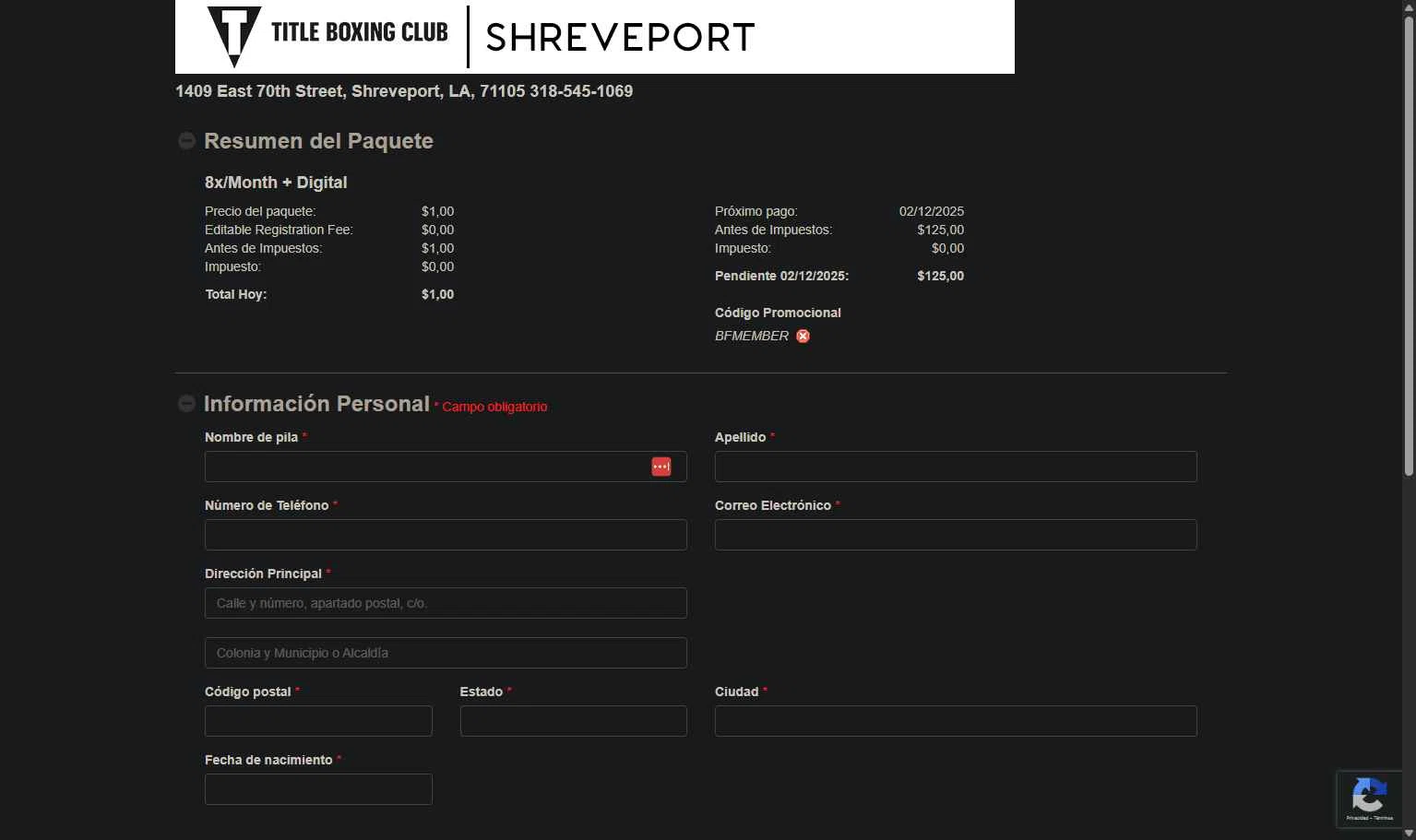Image resolution: width=1416 pixels, height=840 pixels.
Task: Click the reCAPTCHA badge
Action: tap(1370, 799)
